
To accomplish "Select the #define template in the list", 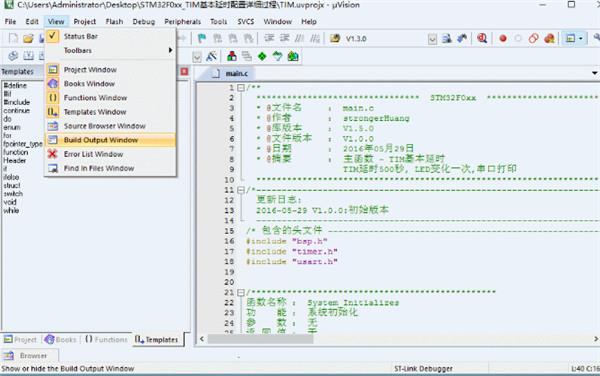I will coord(15,85).
